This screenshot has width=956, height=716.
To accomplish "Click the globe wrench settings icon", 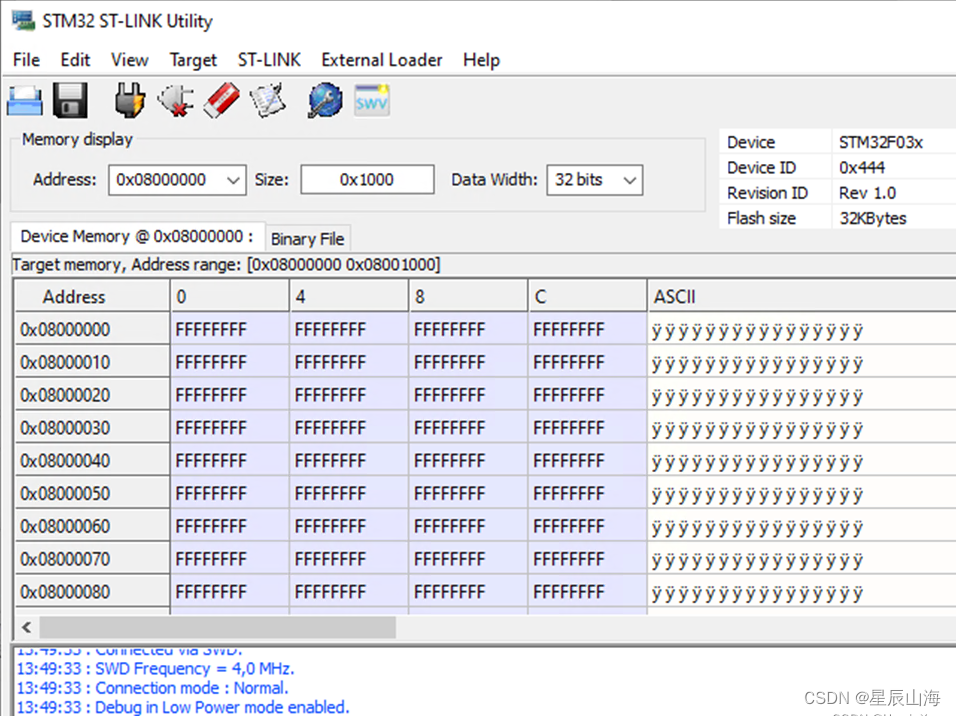I will (x=325, y=101).
